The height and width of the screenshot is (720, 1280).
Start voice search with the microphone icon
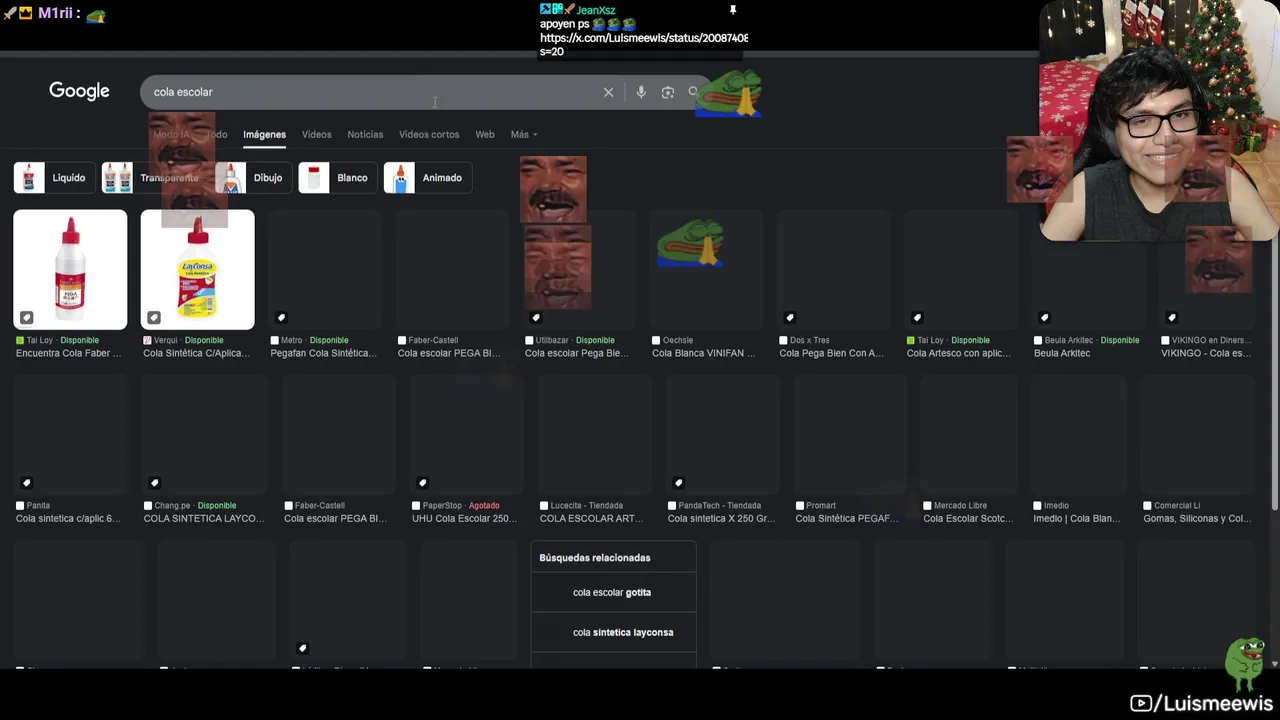click(x=641, y=92)
